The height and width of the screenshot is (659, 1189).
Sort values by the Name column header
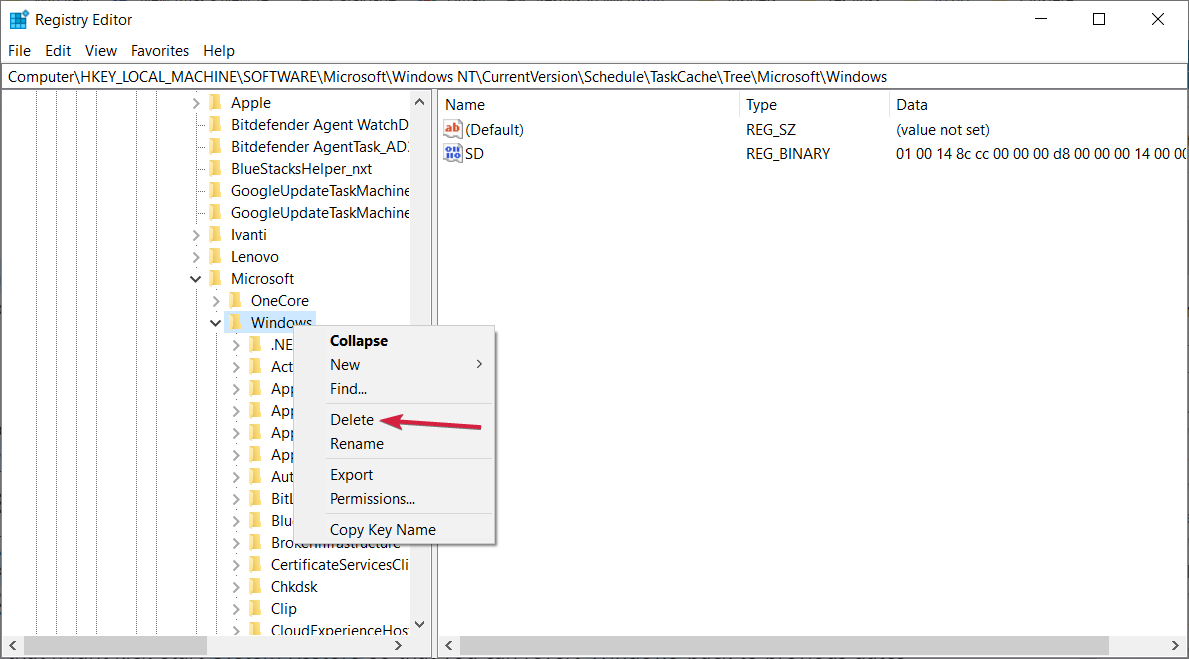pyautogui.click(x=588, y=105)
